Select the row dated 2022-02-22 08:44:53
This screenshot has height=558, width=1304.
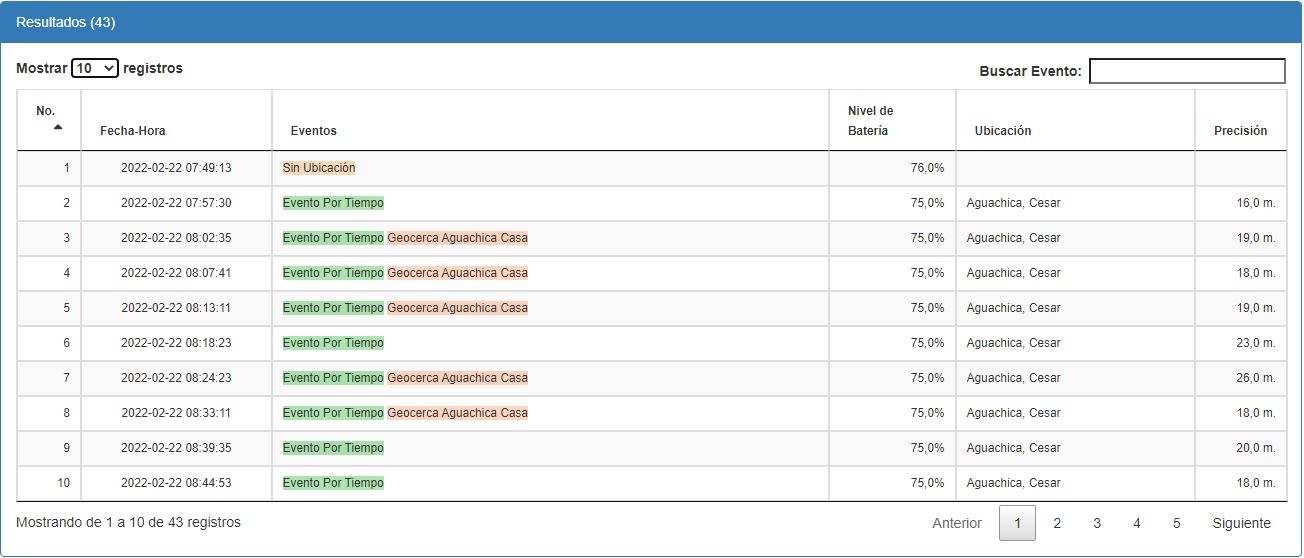pyautogui.click(x=176, y=483)
